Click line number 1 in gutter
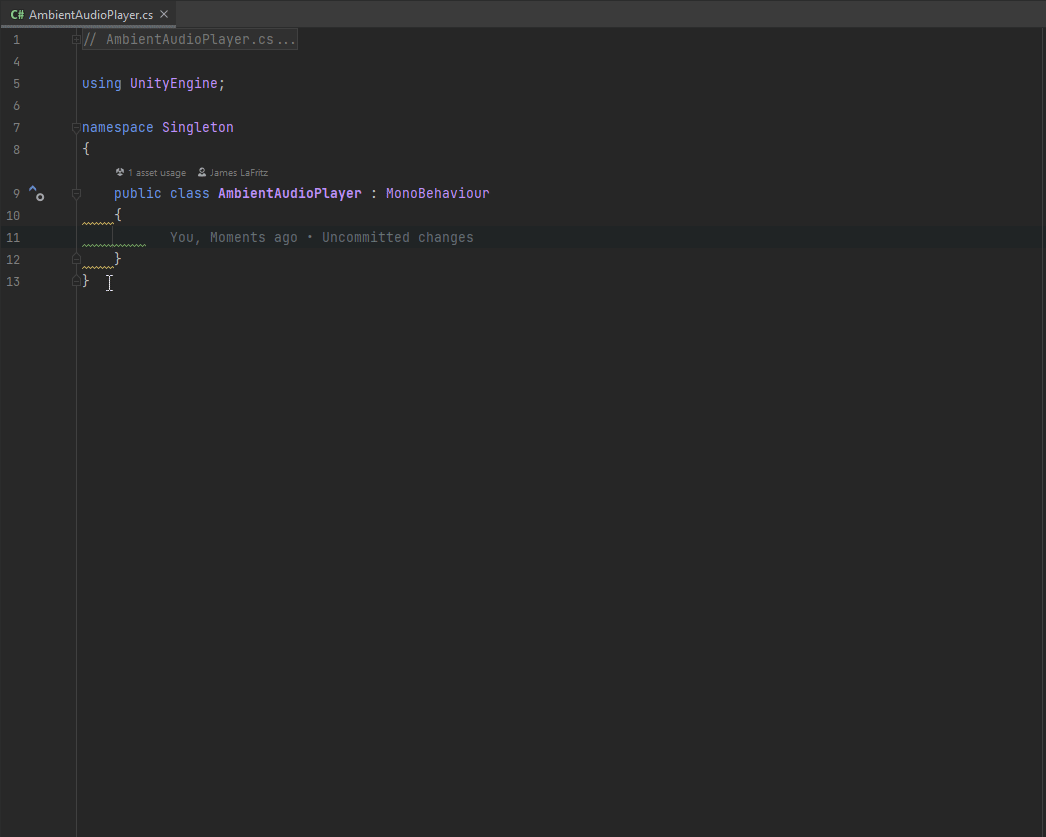 point(17,40)
